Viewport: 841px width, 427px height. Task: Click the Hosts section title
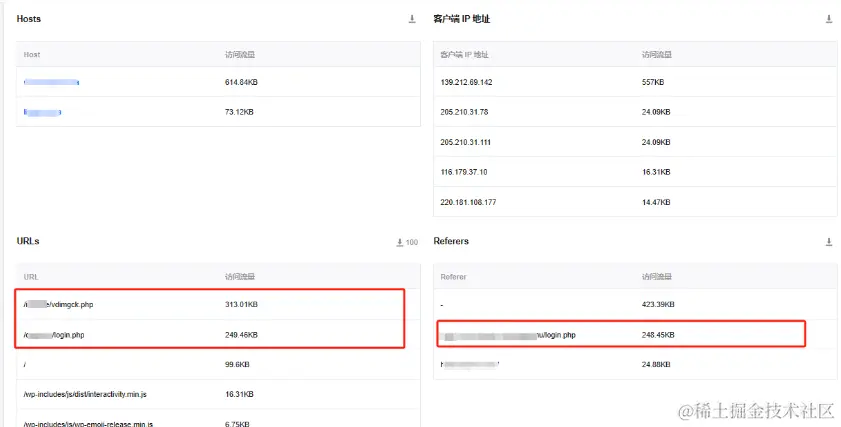(29, 19)
